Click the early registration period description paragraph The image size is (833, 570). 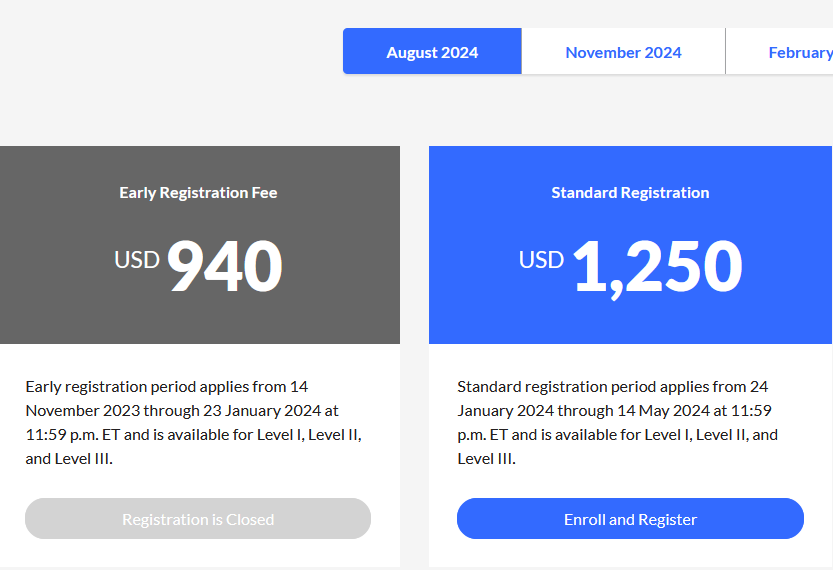[x=193, y=422]
